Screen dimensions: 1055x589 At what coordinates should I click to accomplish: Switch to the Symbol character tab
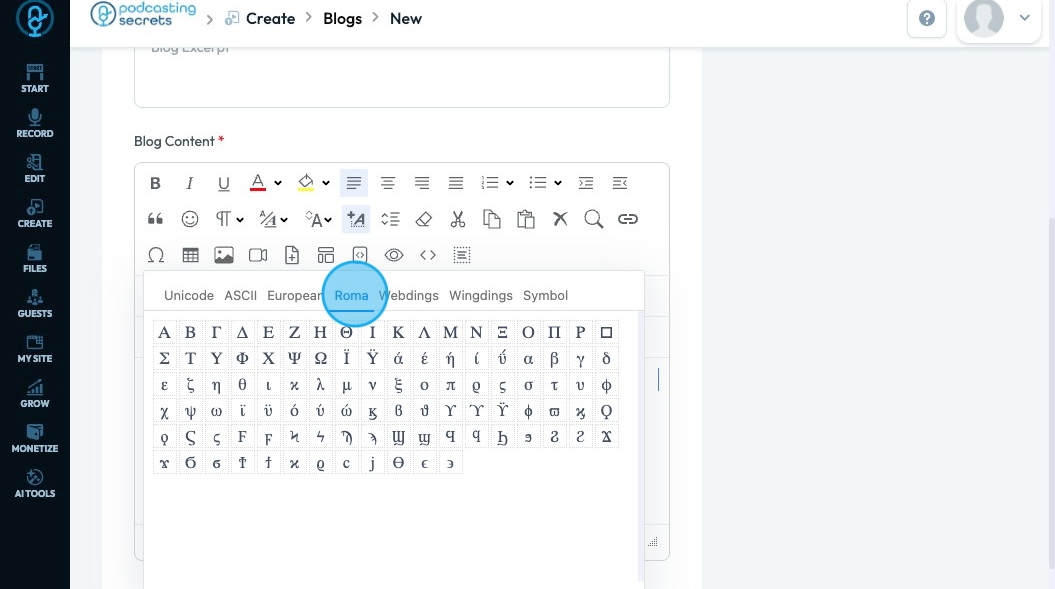(x=546, y=296)
